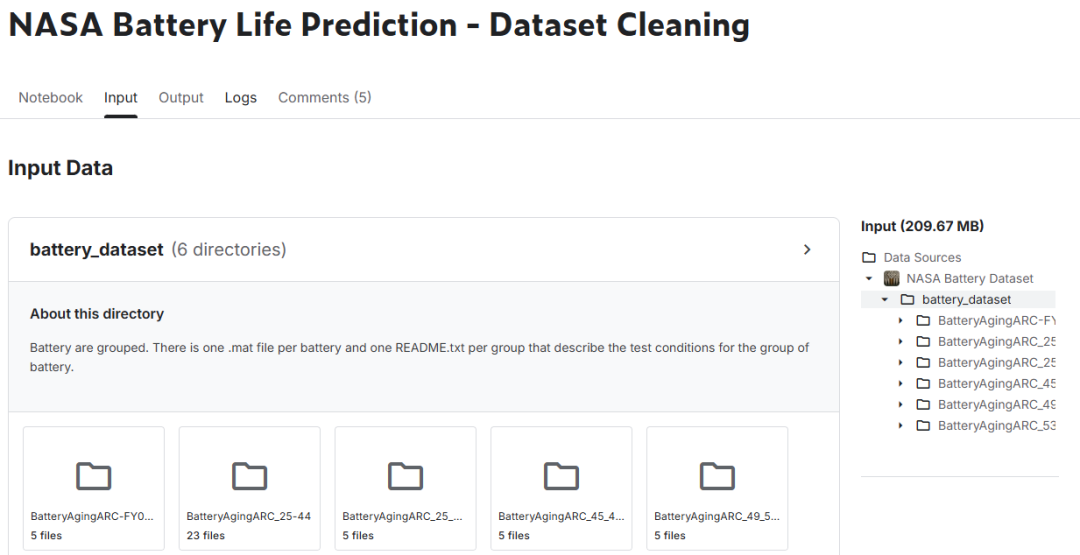Switch to the Notebook tab

pyautogui.click(x=50, y=98)
